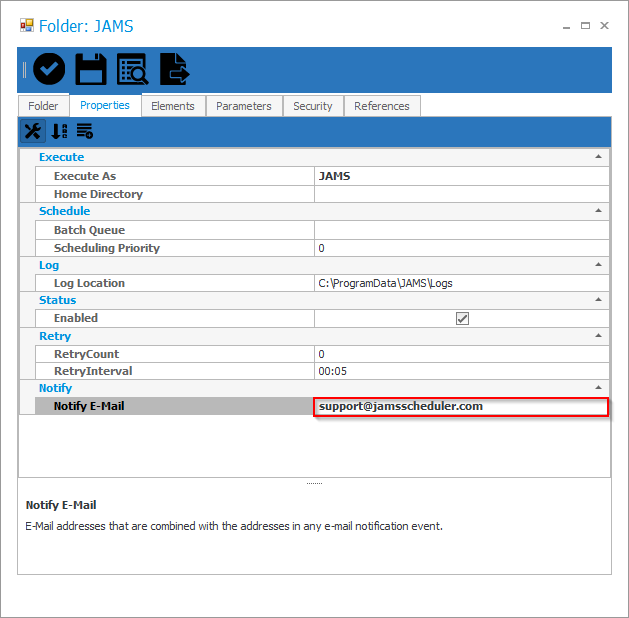This screenshot has width=629, height=618.
Task: Click the add property list icon
Action: click(x=85, y=131)
